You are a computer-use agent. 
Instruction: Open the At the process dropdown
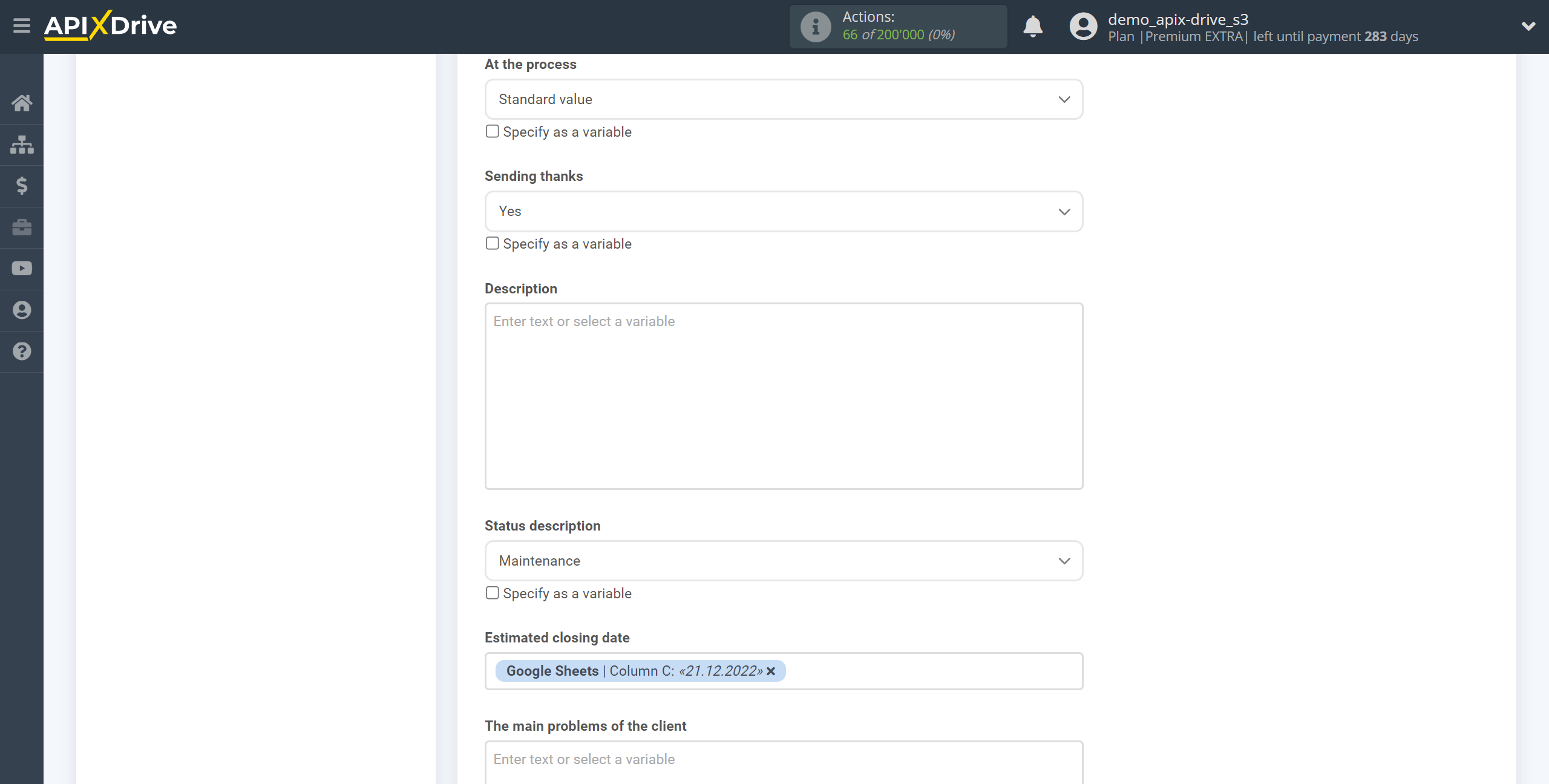pos(784,99)
